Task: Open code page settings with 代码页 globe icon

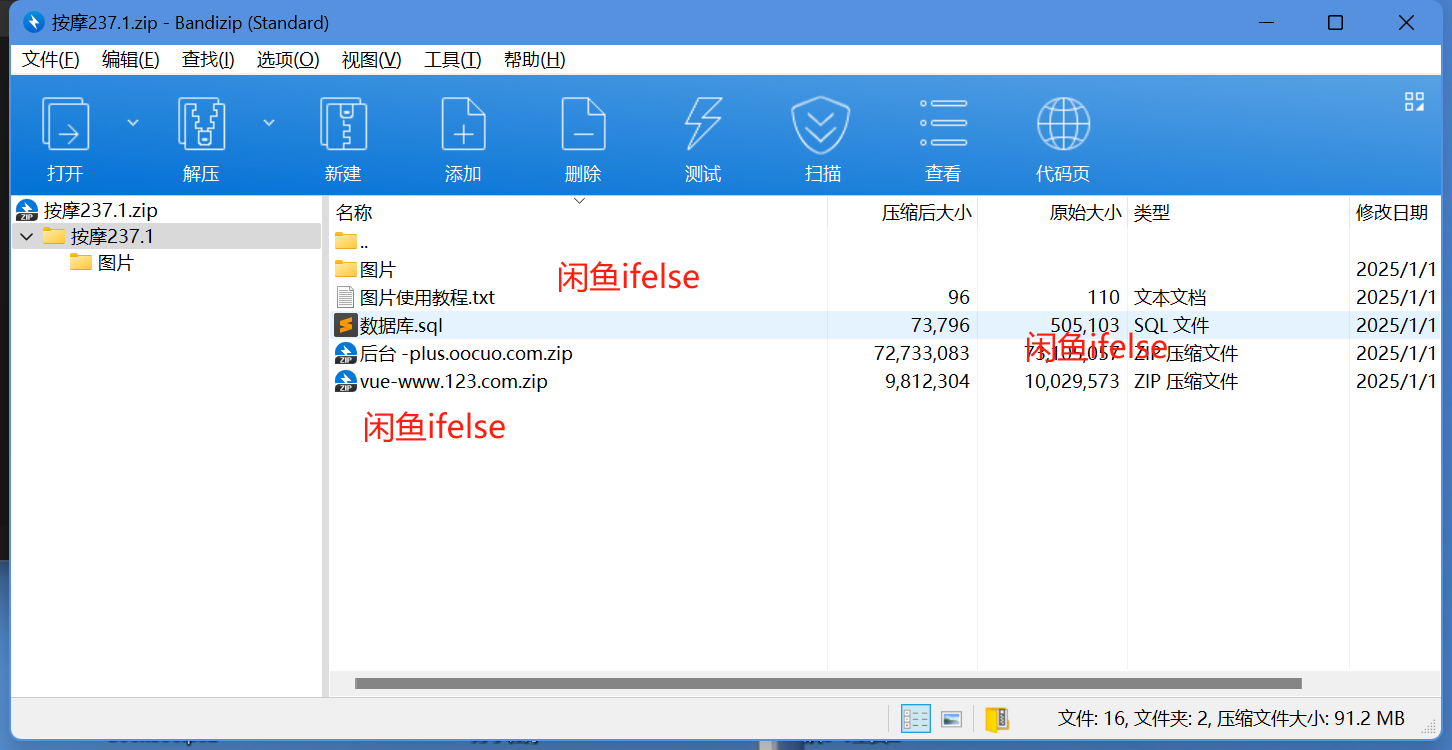Action: click(1062, 135)
